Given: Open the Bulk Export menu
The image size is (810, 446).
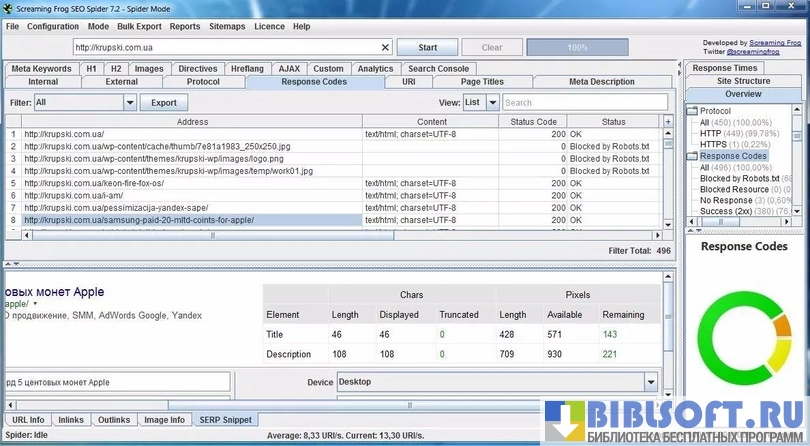Looking at the screenshot, I should (139, 26).
